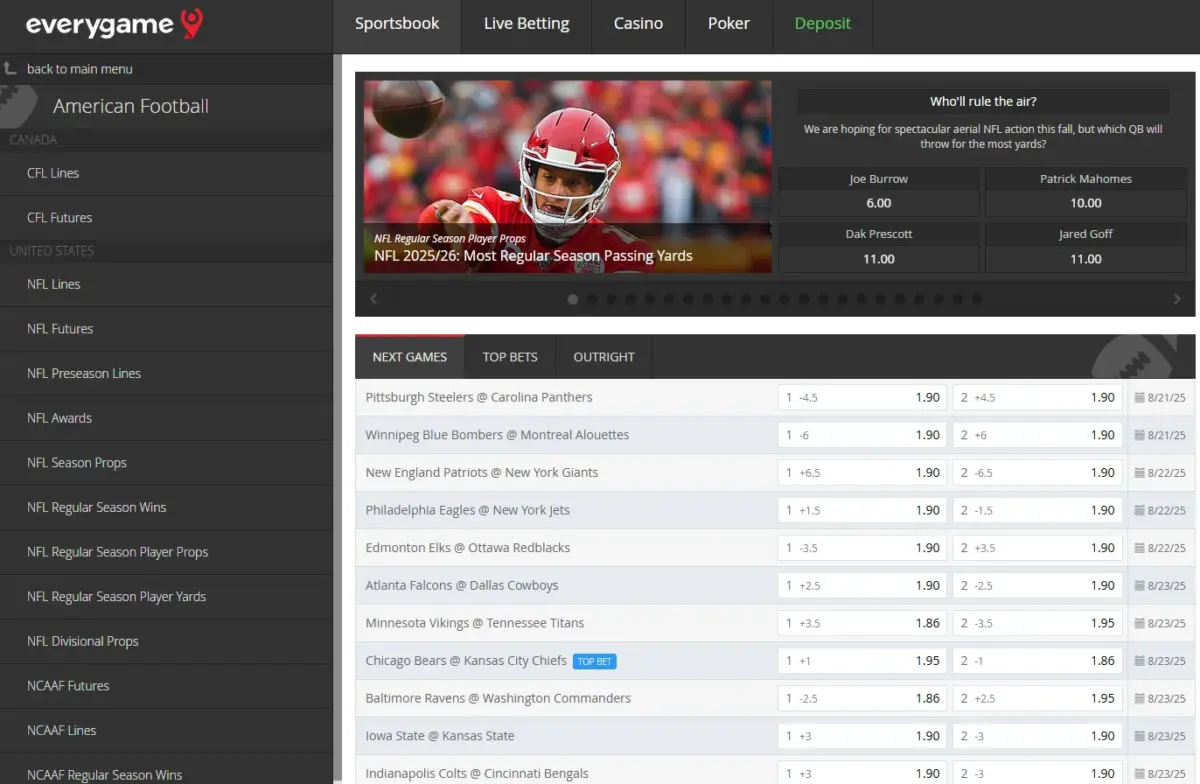
Task: Open NFL Regular Season Player Yards
Action: point(166,597)
